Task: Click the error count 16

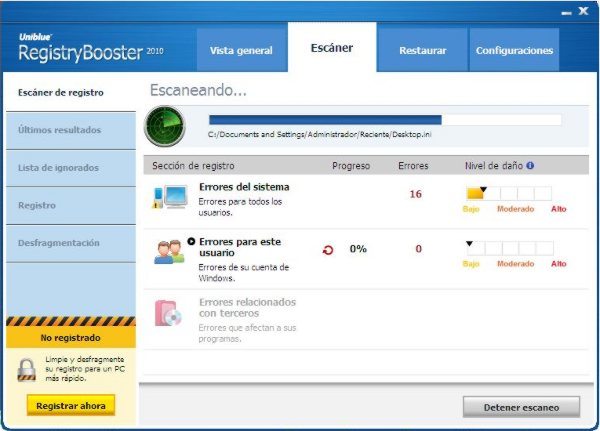Action: click(x=416, y=194)
